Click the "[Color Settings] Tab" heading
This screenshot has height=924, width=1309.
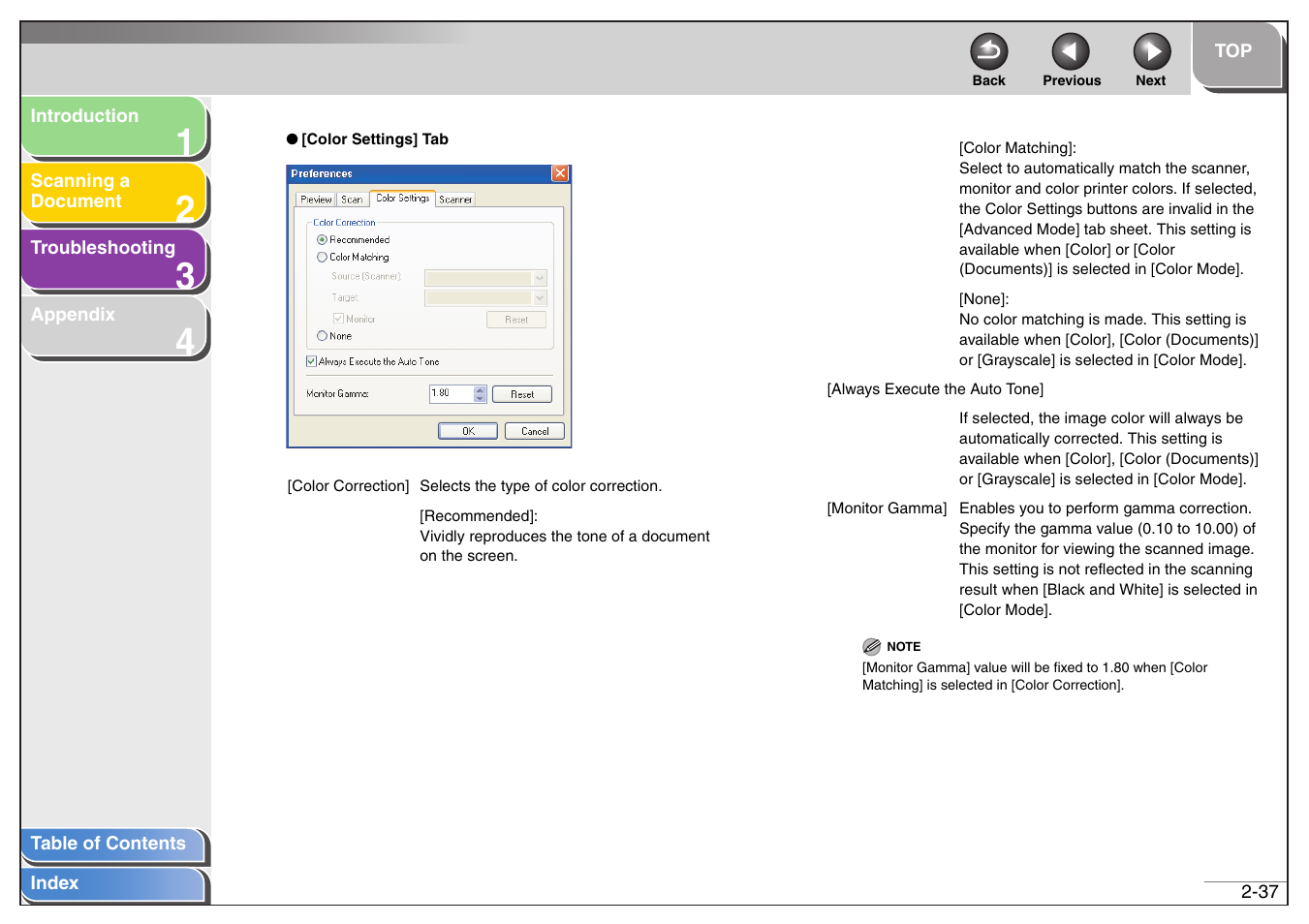point(374,139)
